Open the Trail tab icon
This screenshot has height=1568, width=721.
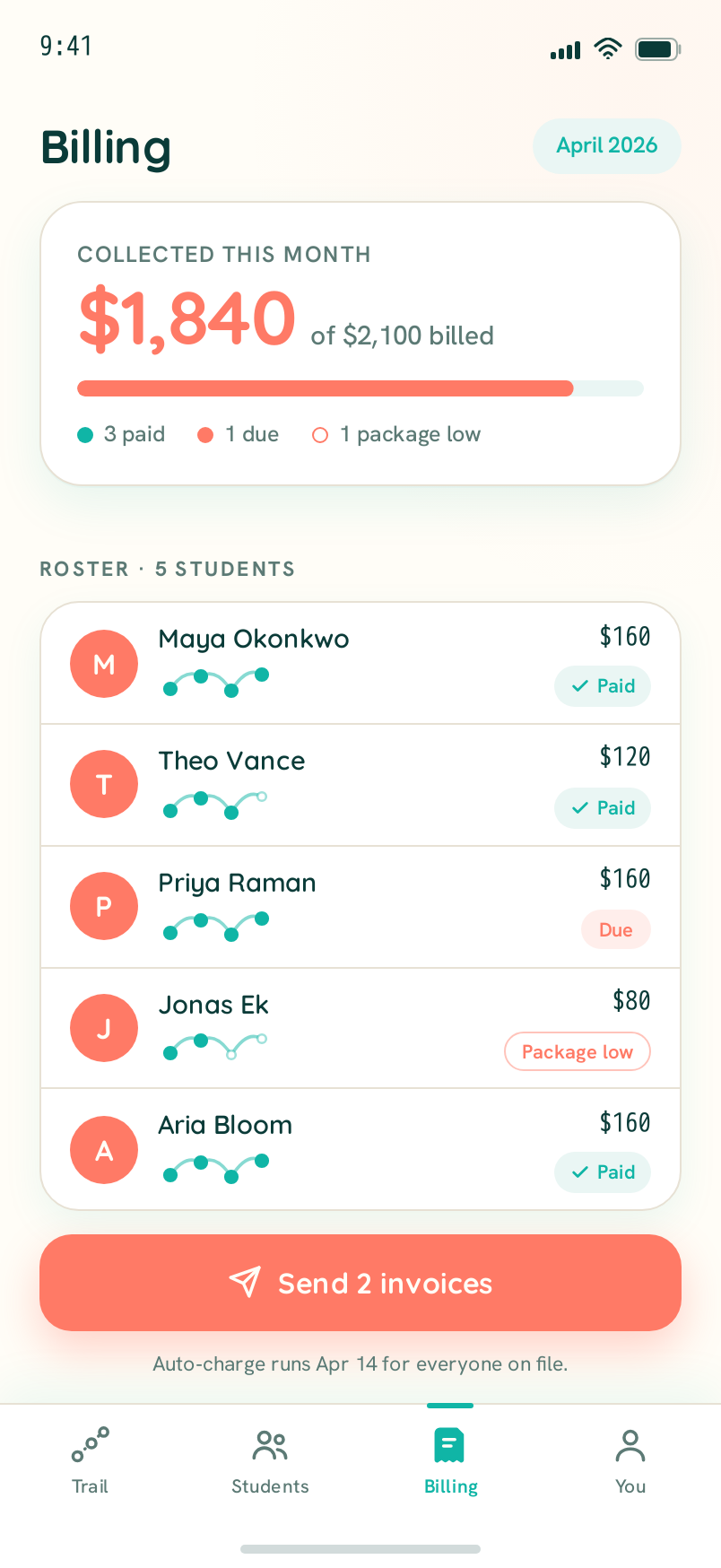point(90,1445)
